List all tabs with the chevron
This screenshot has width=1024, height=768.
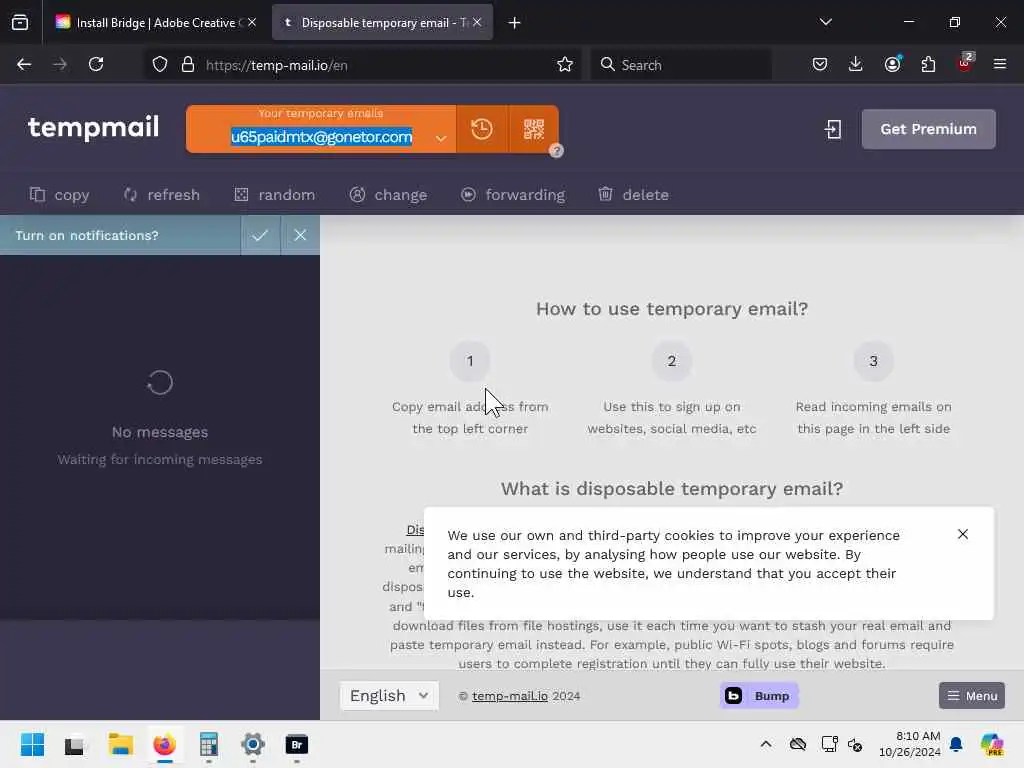point(825,22)
